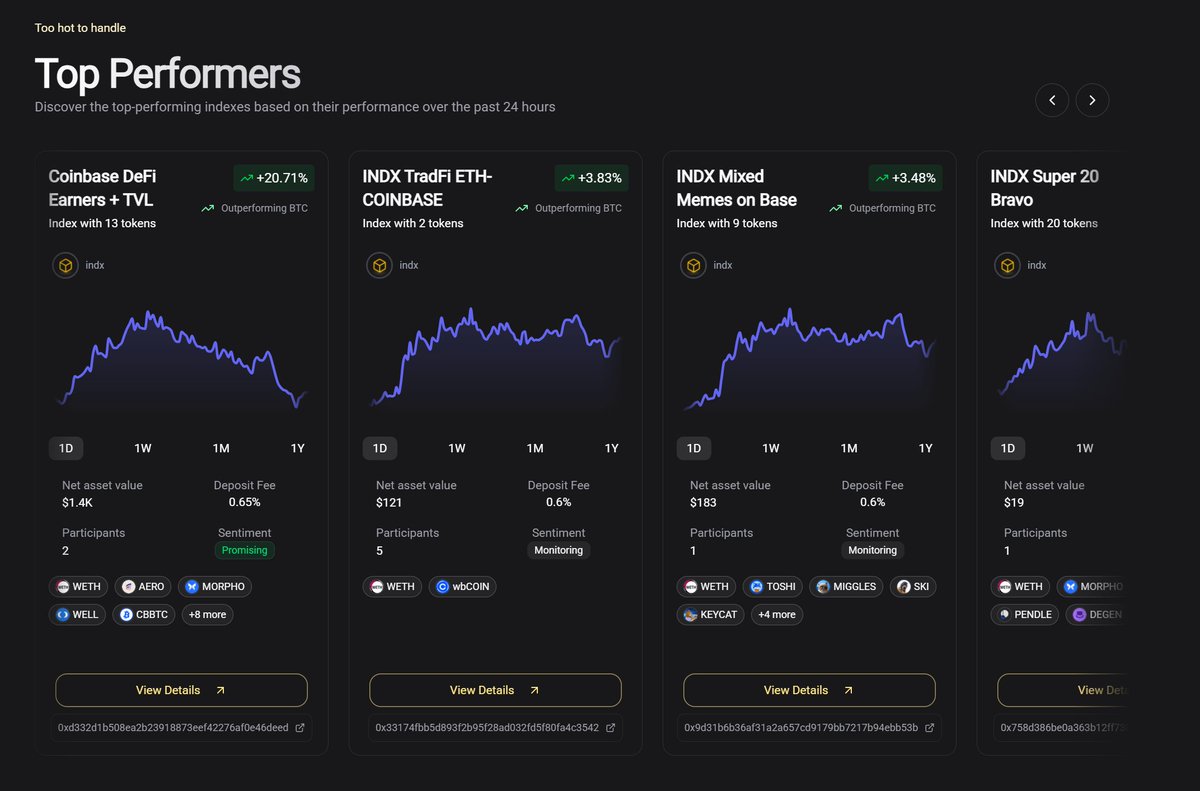The width and height of the screenshot is (1200, 791).
Task: Select 1D range on TradFi ETH-COINBASE card
Action: pos(380,448)
